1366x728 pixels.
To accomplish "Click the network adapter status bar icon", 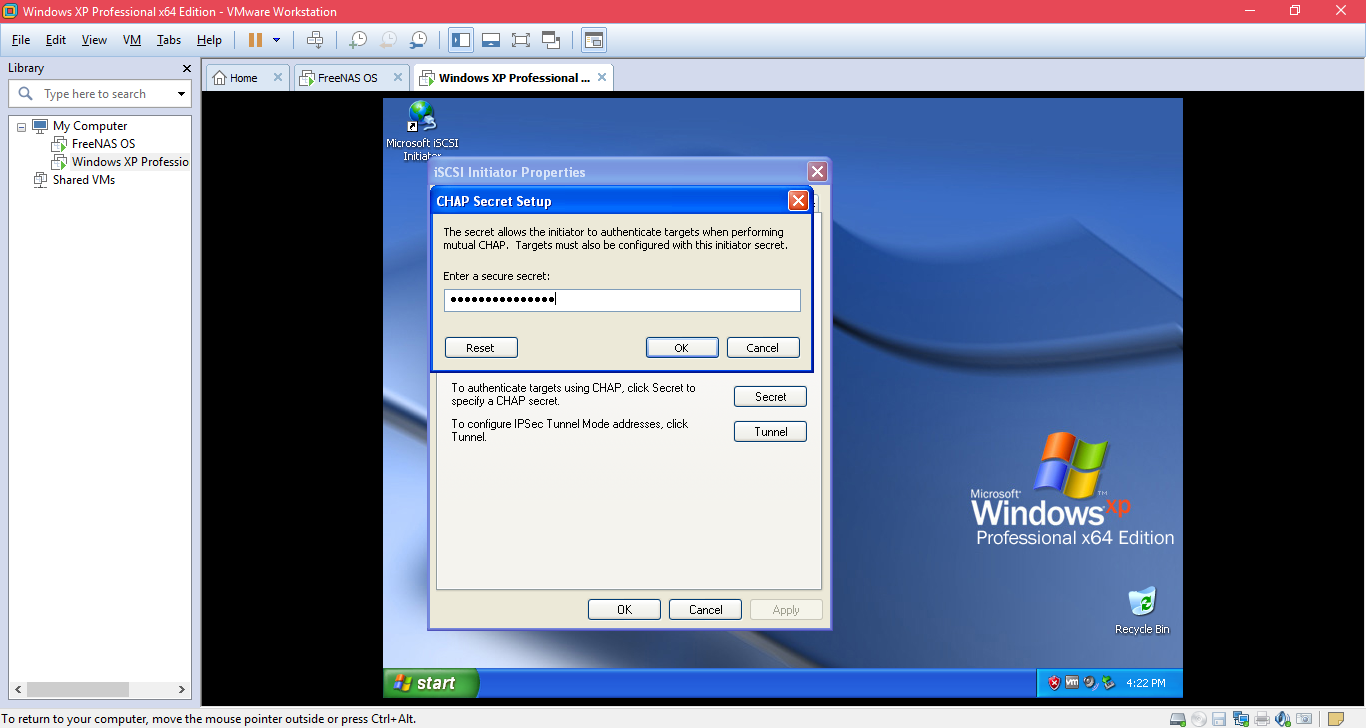I will click(x=1241, y=719).
